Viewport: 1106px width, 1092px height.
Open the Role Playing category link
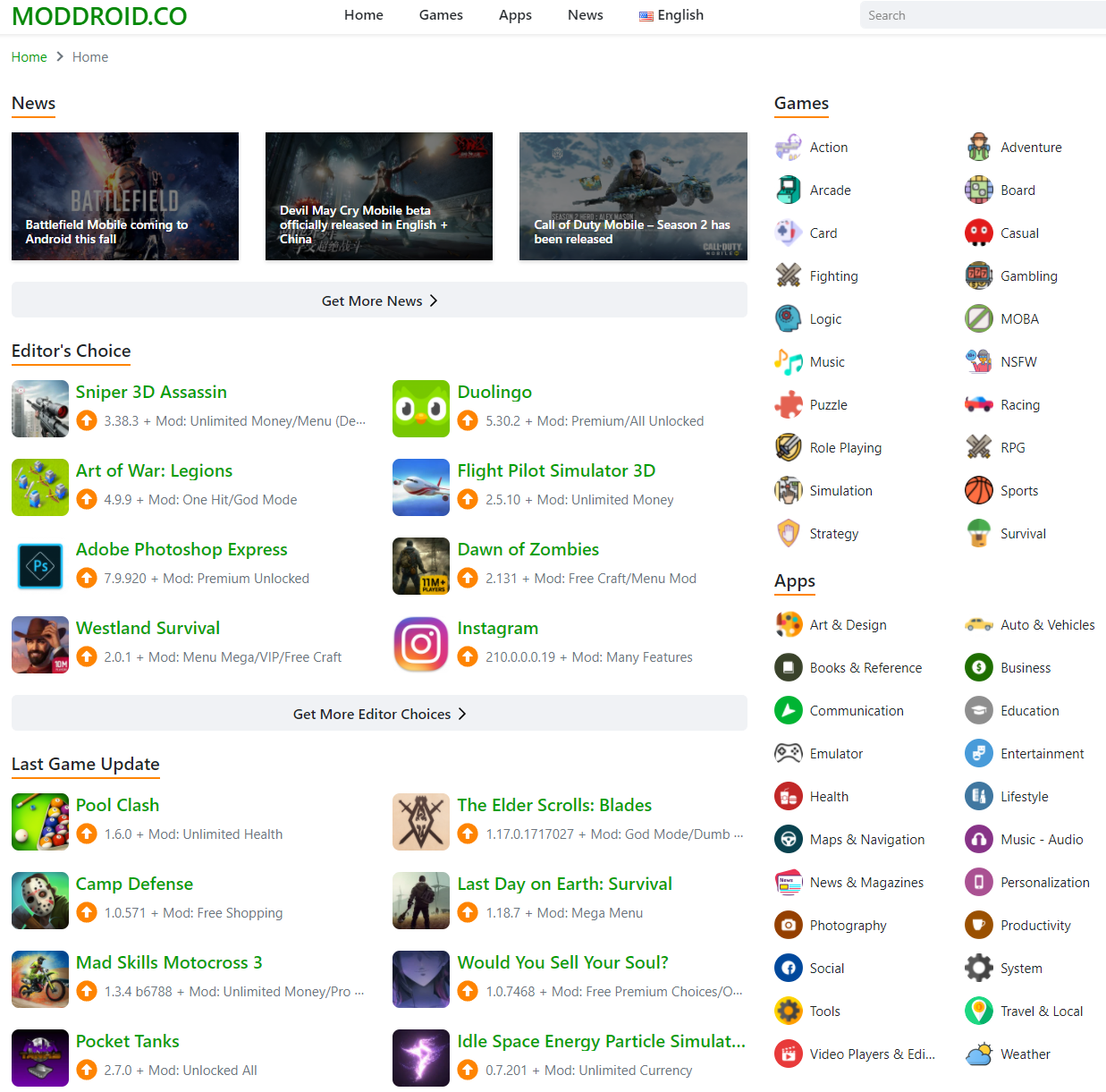coord(846,447)
